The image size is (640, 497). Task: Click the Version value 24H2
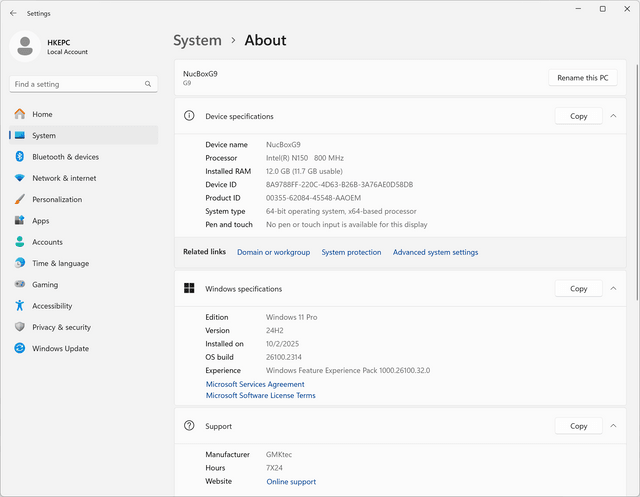pyautogui.click(x=275, y=331)
